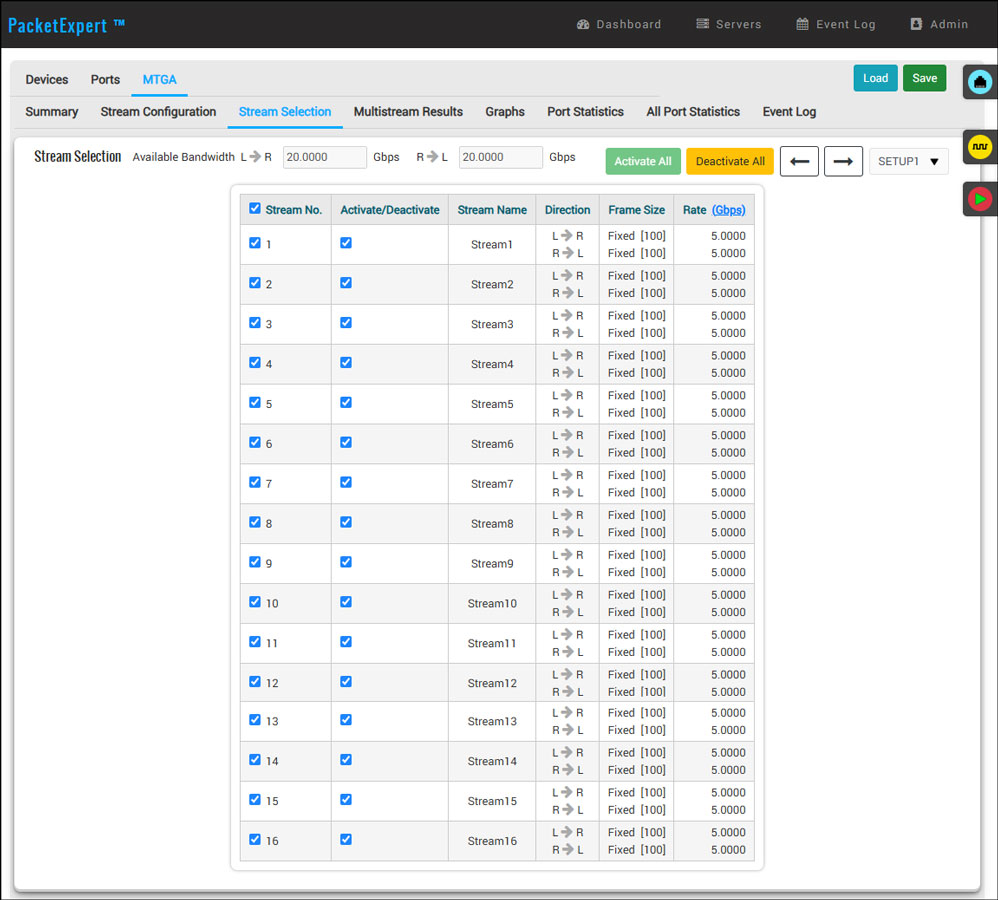
Task: Click the Frame Size column header
Action: coord(636,210)
